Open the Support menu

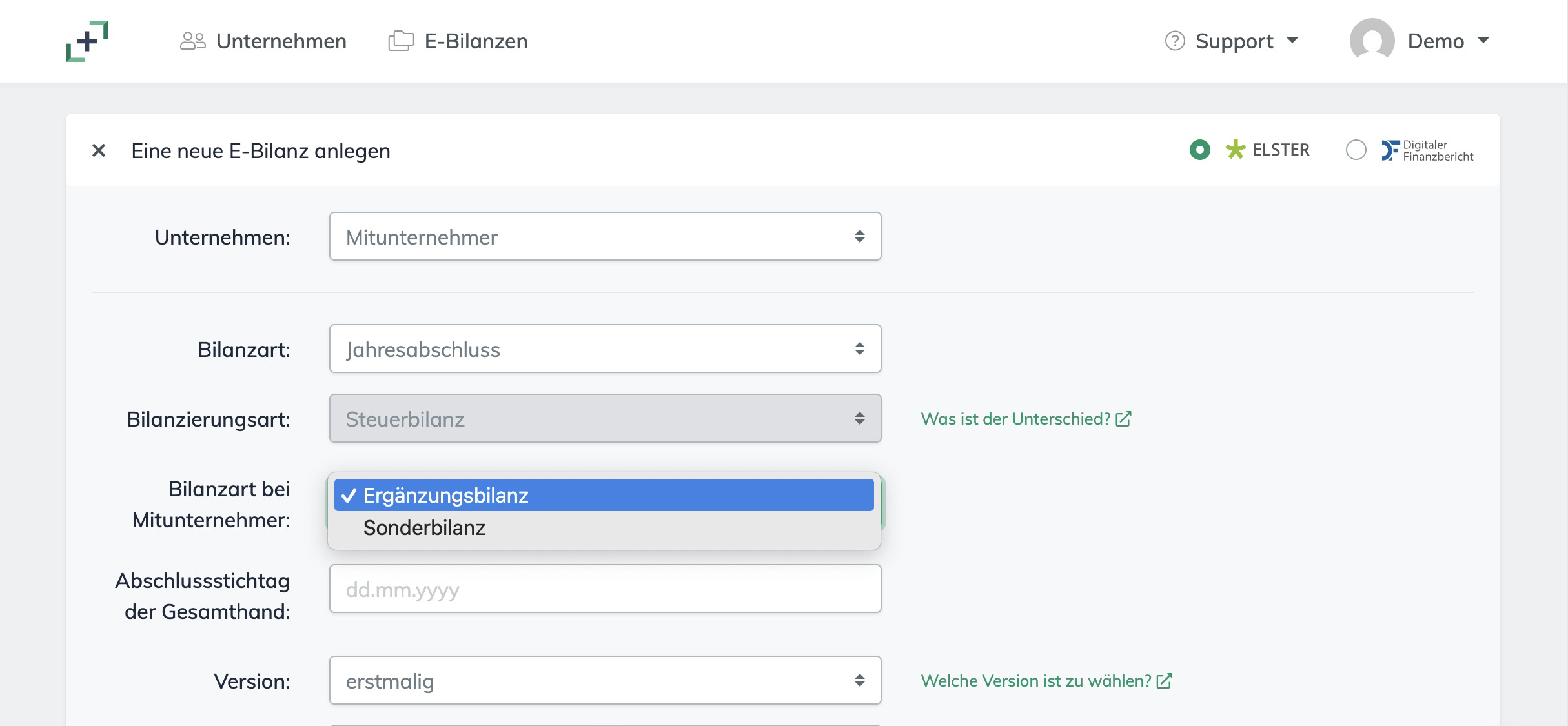[x=1234, y=41]
